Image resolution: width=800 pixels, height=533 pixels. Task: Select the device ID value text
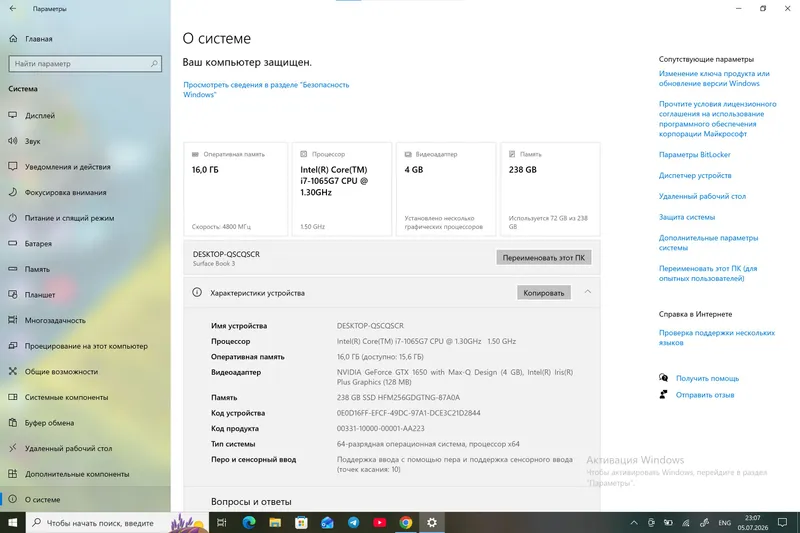408,413
